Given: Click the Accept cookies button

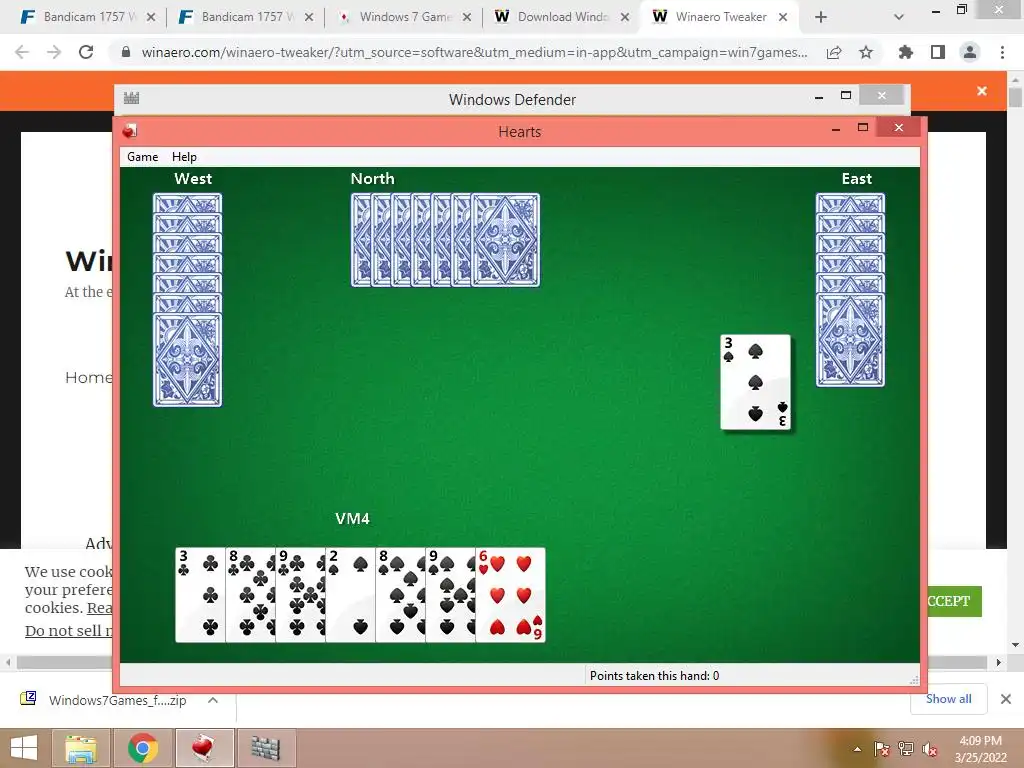Looking at the screenshot, I should 954,601.
